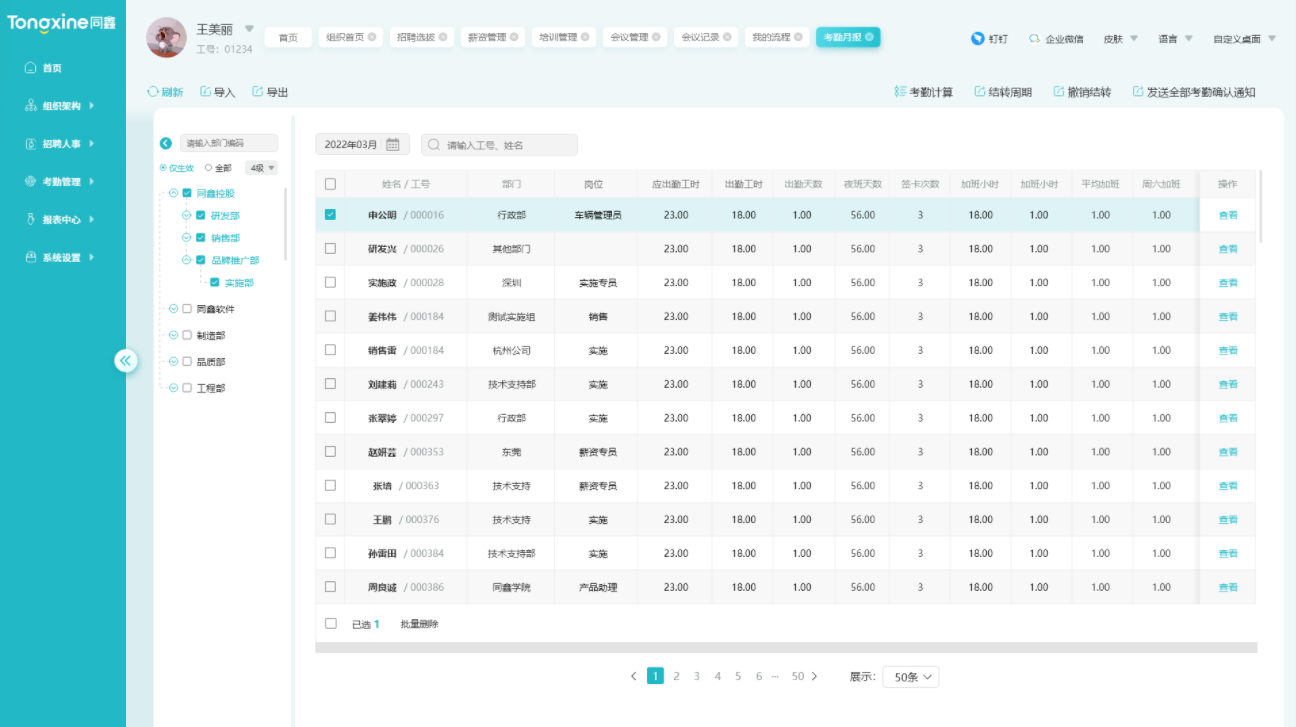Check the 研发部 department checkbox
This screenshot has height=727, width=1296.
pos(201,216)
